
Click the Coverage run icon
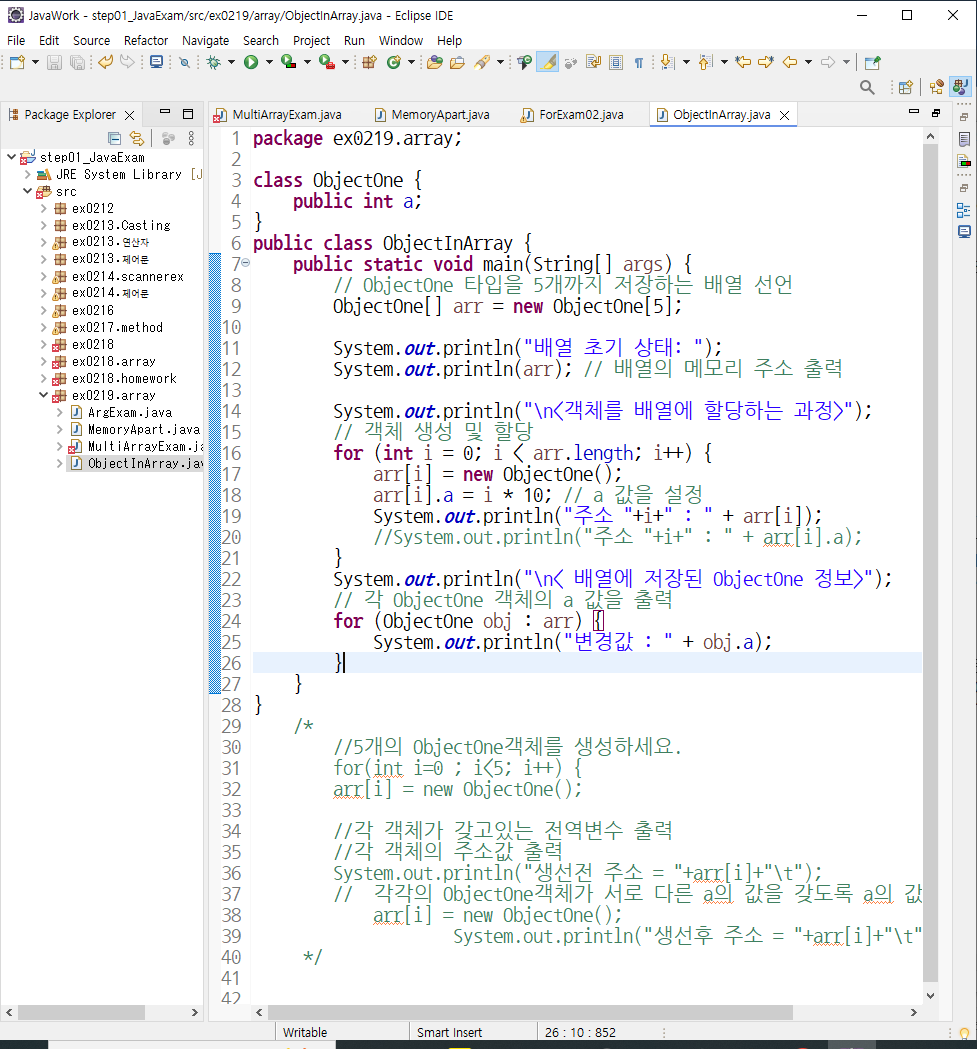[288, 62]
